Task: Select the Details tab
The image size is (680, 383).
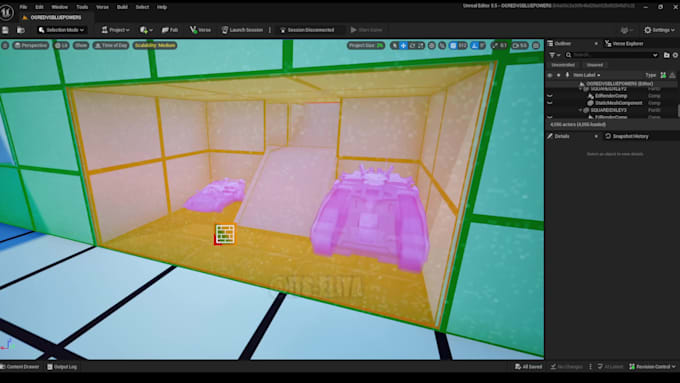Action: click(562, 136)
